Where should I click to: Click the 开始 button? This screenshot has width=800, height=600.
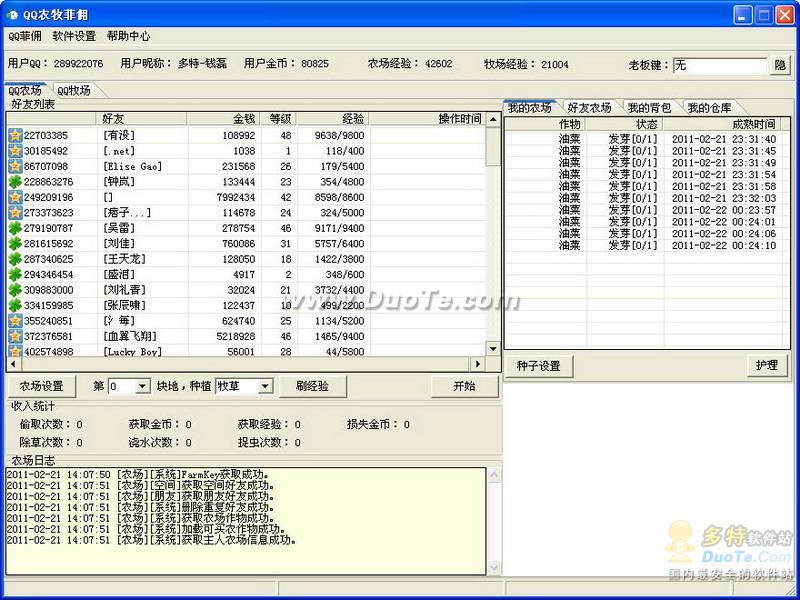464,386
